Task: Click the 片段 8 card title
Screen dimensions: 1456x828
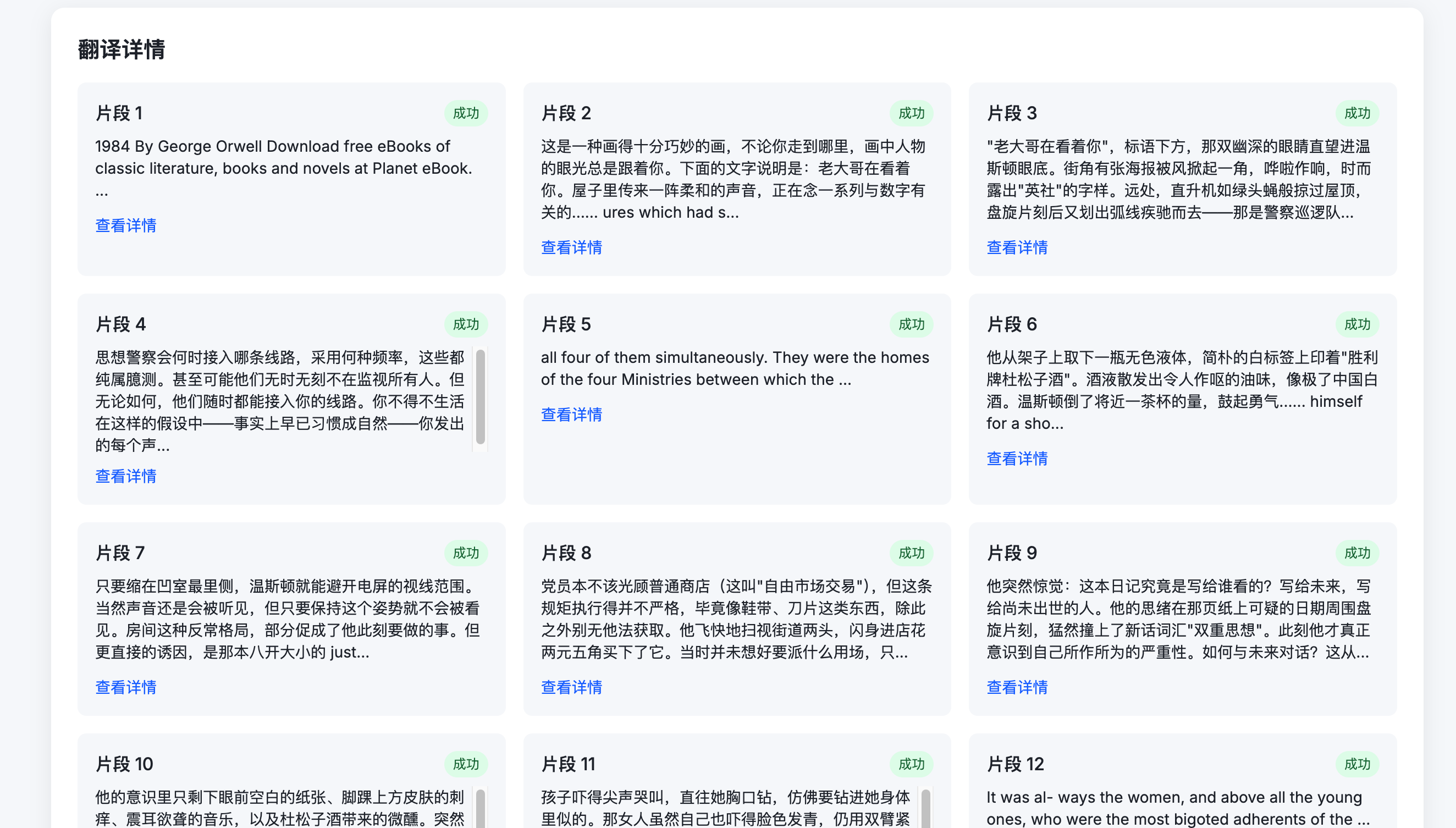Action: point(566,553)
